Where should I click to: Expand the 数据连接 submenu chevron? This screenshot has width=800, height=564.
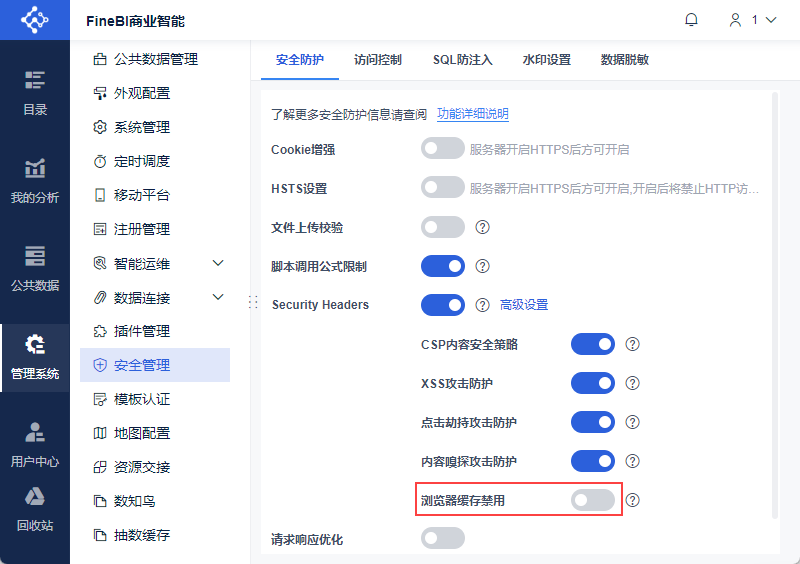pyautogui.click(x=218, y=297)
